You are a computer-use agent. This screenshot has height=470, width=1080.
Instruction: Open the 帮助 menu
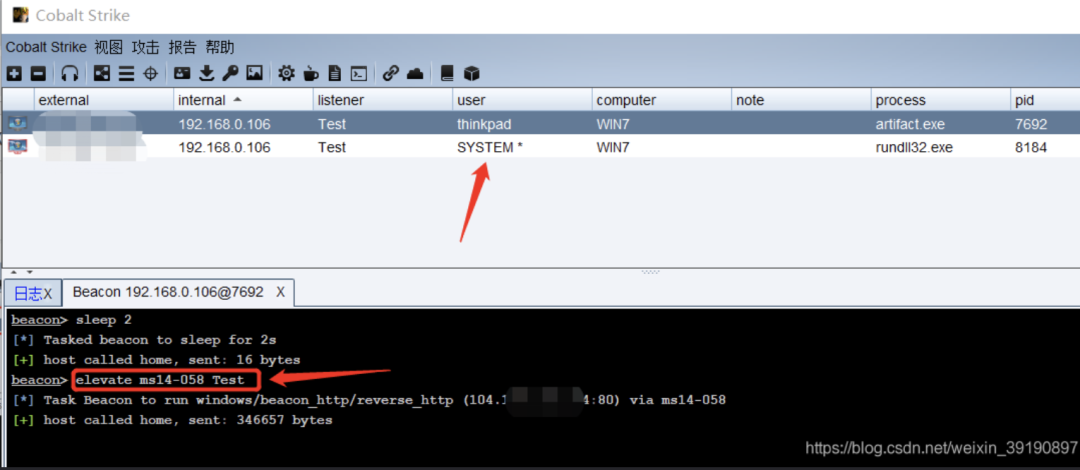coord(220,48)
